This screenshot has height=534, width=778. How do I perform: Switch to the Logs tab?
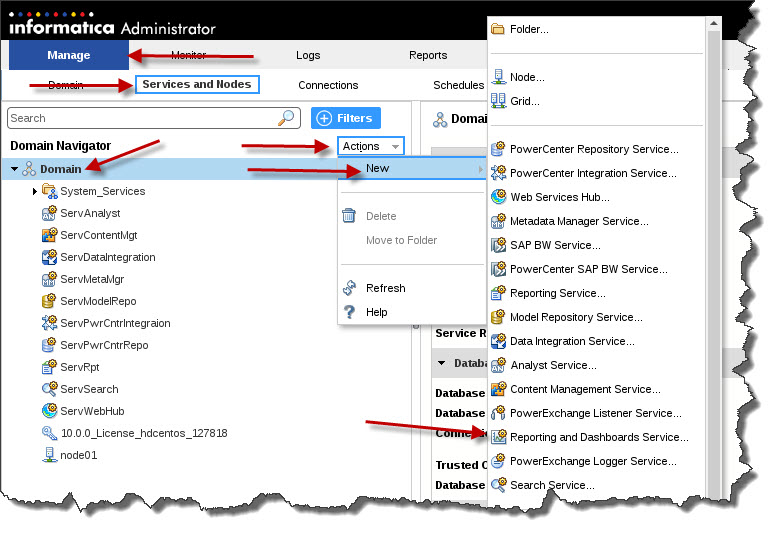pos(308,55)
